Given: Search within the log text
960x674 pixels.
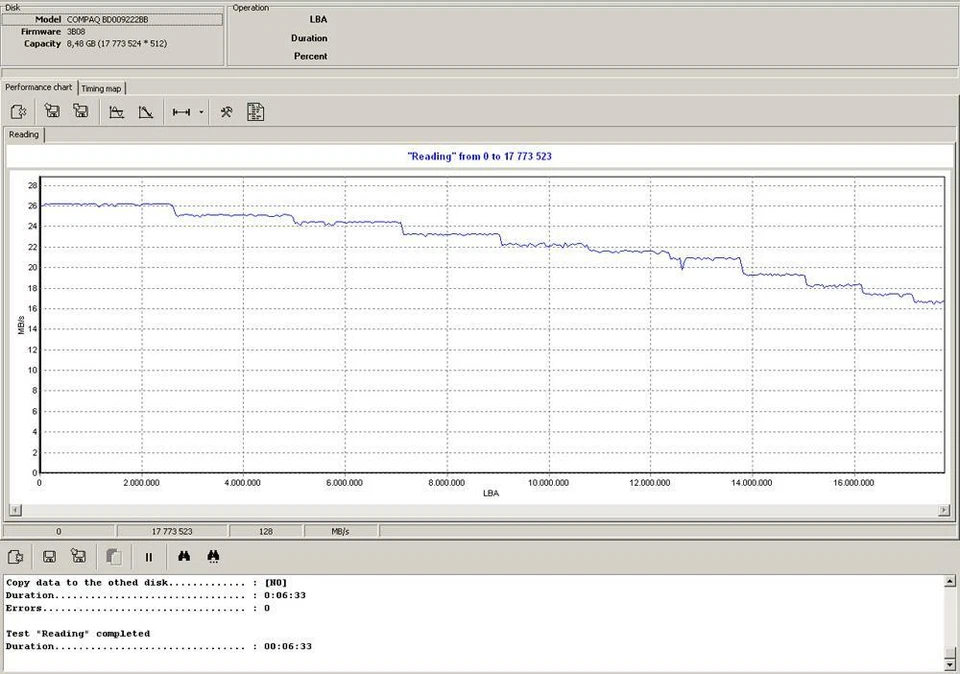Looking at the screenshot, I should [185, 556].
